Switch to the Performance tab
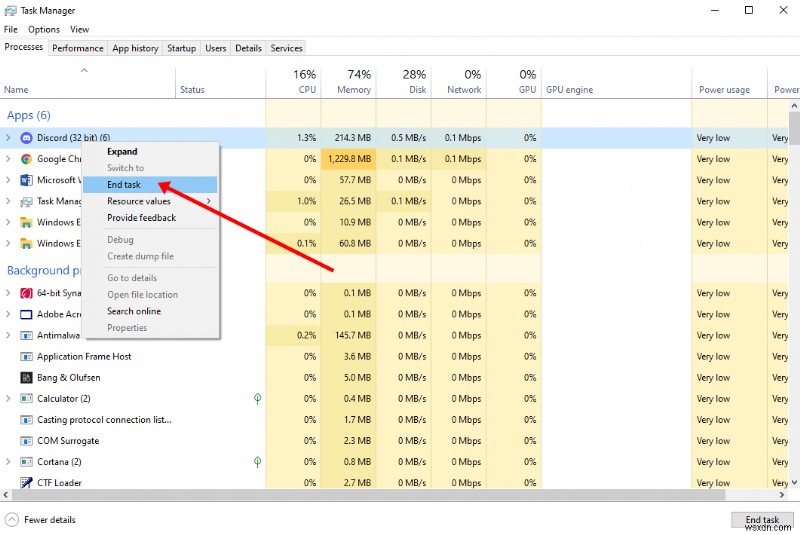800x535 pixels. point(78,48)
